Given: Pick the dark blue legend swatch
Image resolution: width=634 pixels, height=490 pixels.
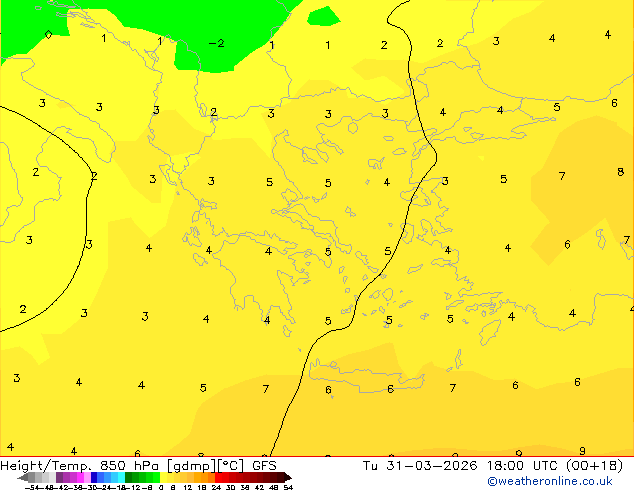Looking at the screenshot, I should 94,477.
